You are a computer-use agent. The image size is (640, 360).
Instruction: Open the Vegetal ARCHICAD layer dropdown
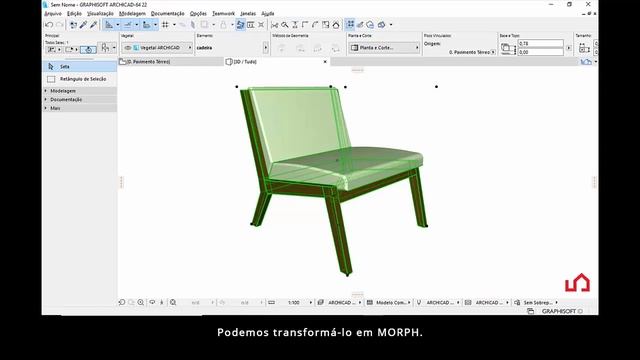click(157, 48)
